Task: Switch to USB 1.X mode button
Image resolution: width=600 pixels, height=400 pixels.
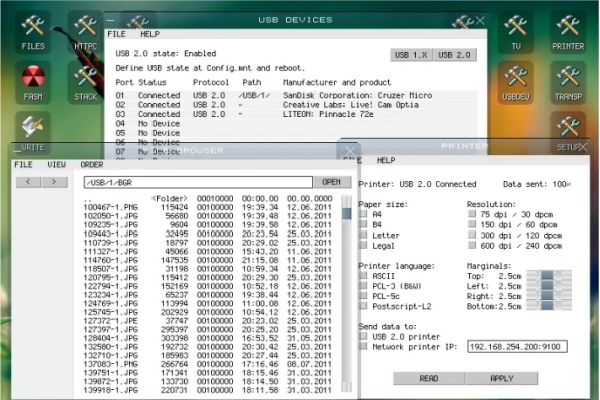Action: pos(410,54)
